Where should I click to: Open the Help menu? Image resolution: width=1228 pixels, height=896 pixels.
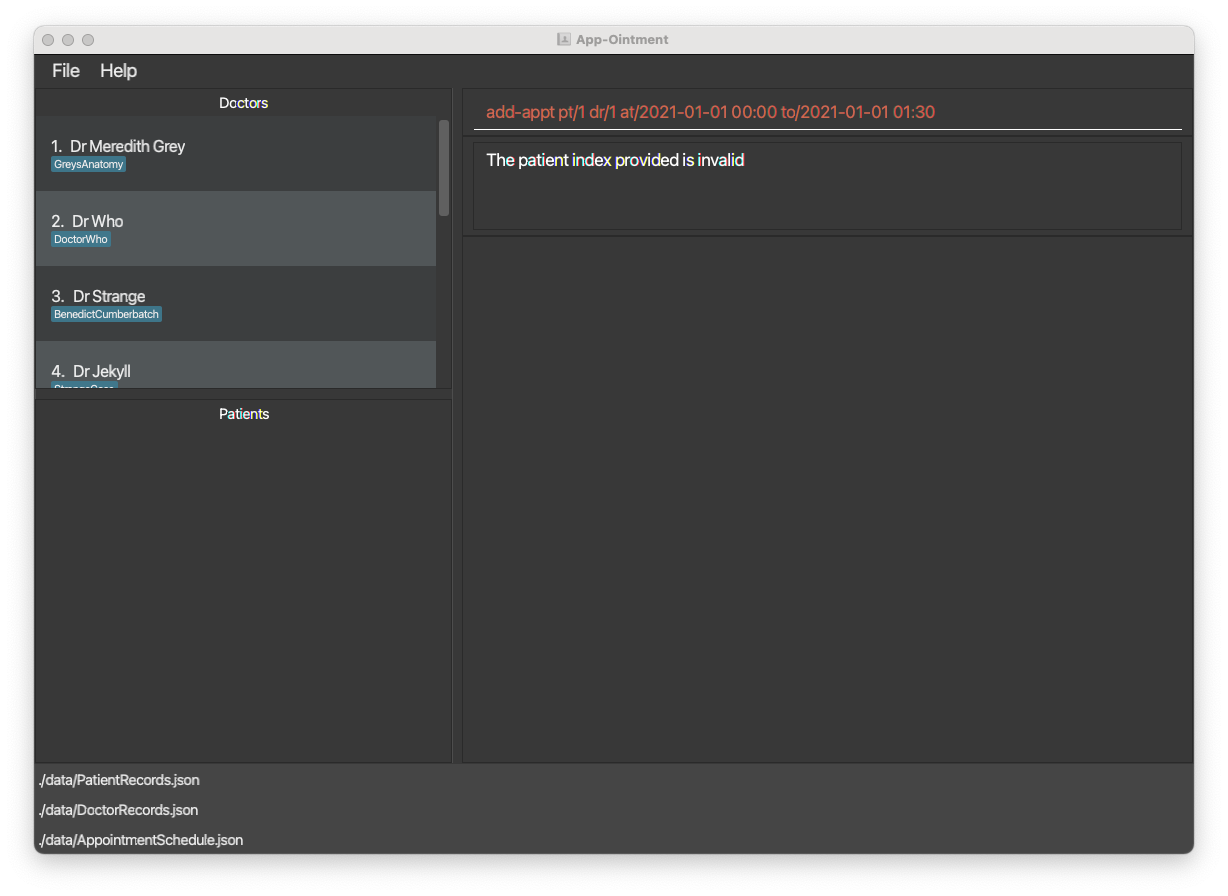[x=118, y=71]
